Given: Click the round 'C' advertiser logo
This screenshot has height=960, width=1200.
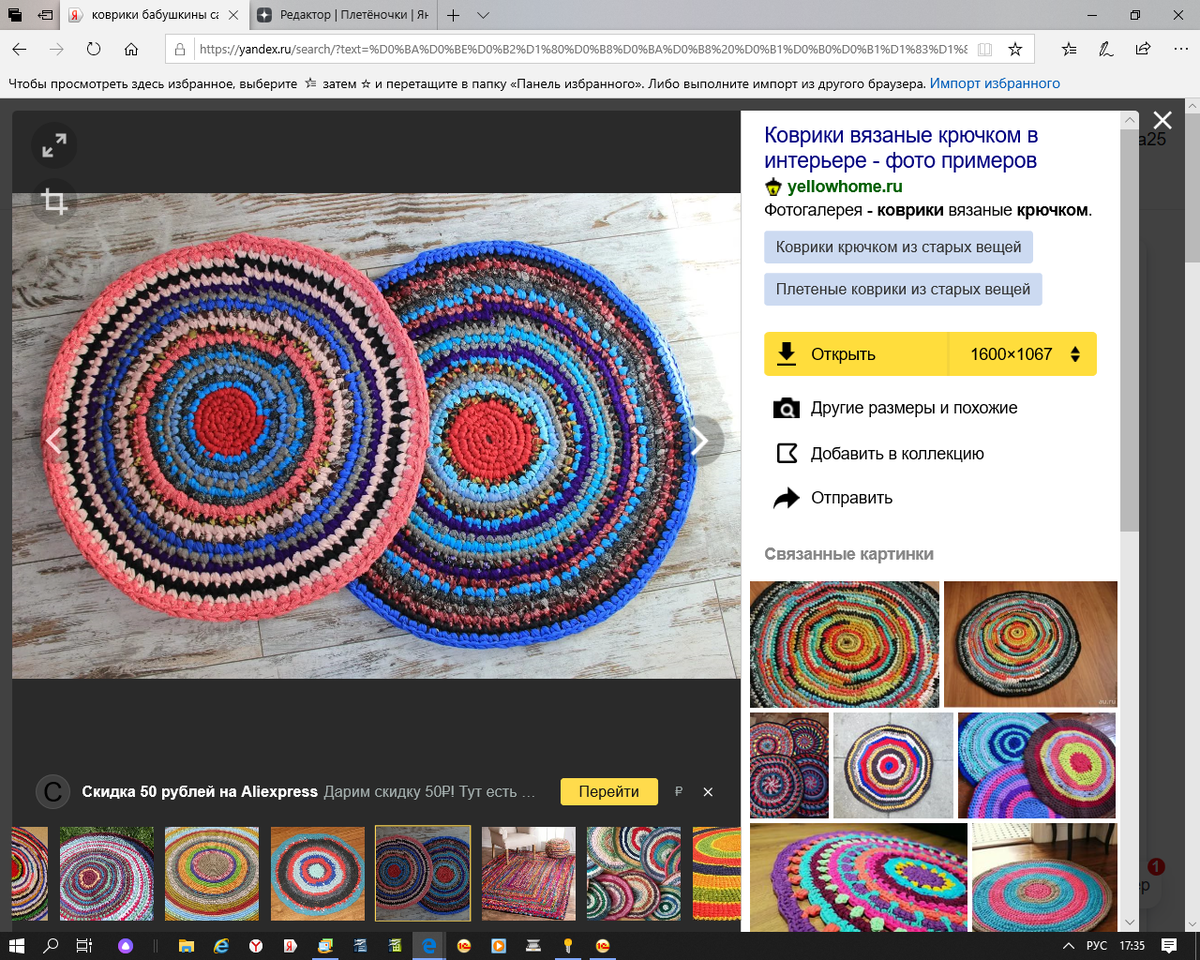Looking at the screenshot, I should pos(52,792).
